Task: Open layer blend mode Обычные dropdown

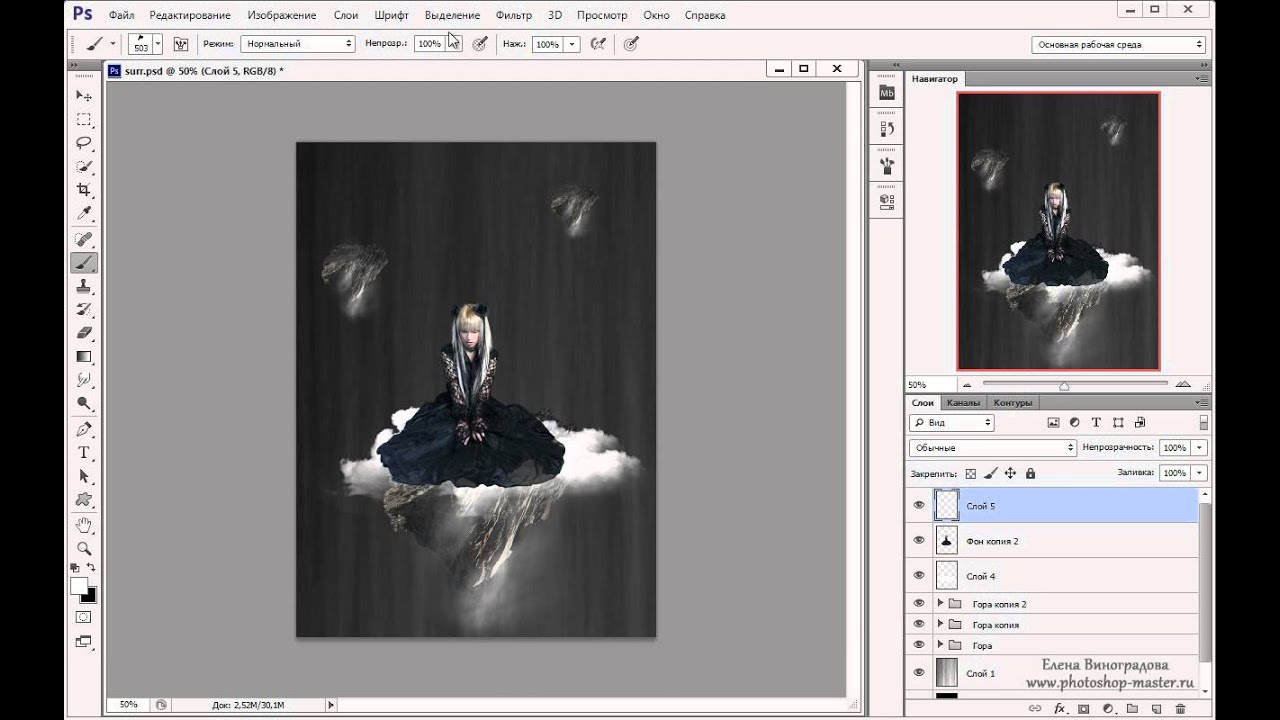Action: pos(993,448)
